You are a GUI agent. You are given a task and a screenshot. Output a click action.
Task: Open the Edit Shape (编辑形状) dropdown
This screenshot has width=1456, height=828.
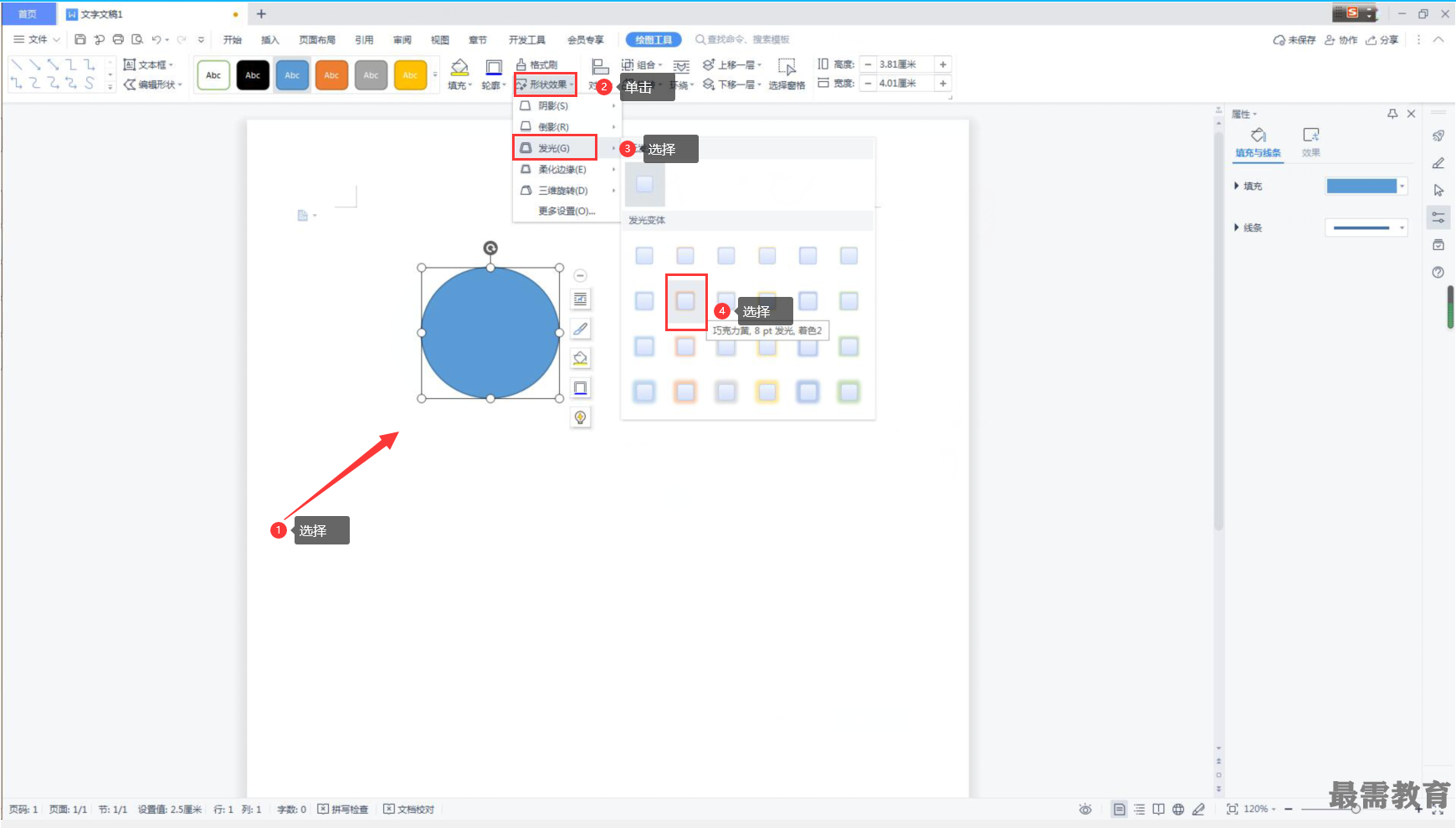tap(153, 84)
